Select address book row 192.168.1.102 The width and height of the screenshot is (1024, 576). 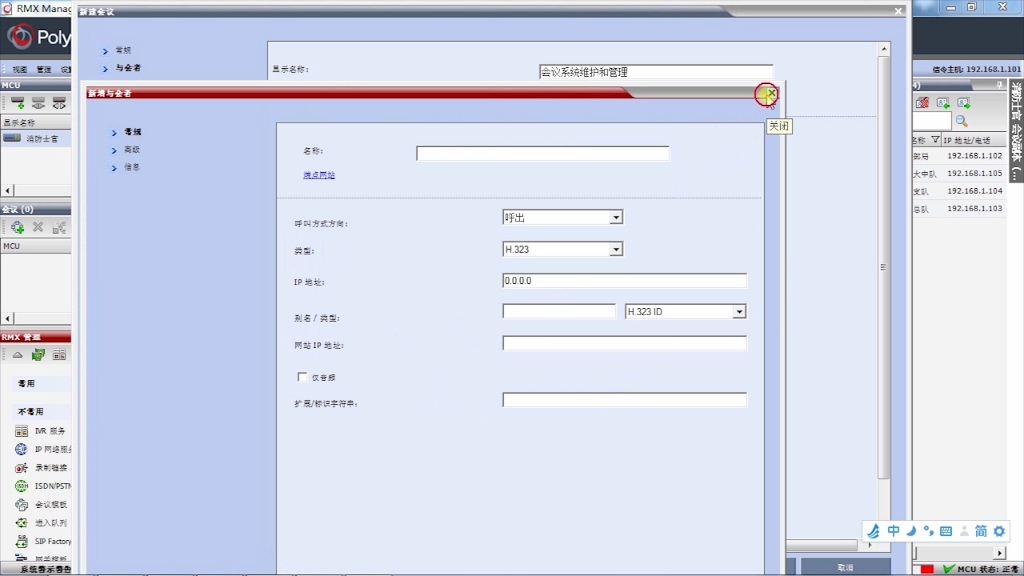(x=959, y=156)
